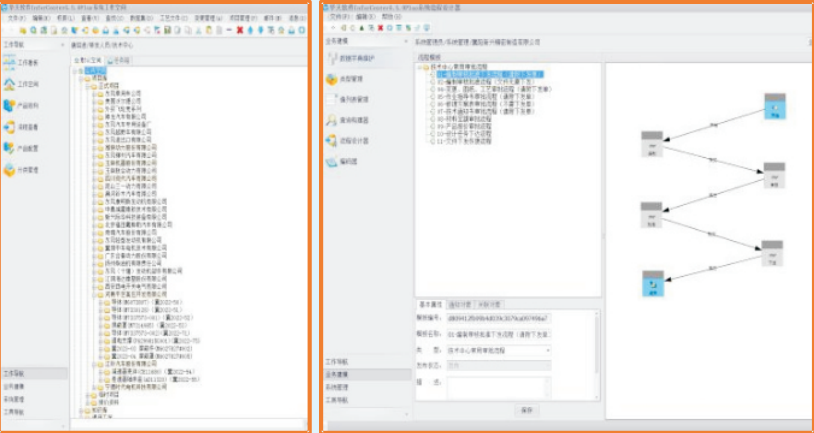Screen dimensions: 814x433
Task: Switch to the 基本属性 tab
Action: [430, 304]
